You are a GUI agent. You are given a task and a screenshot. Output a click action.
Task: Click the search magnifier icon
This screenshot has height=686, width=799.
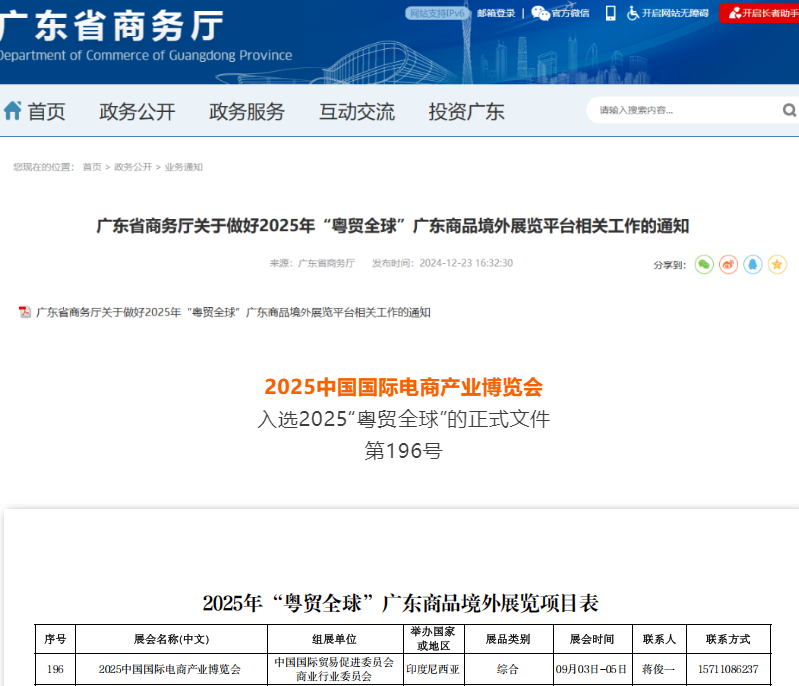click(x=789, y=110)
